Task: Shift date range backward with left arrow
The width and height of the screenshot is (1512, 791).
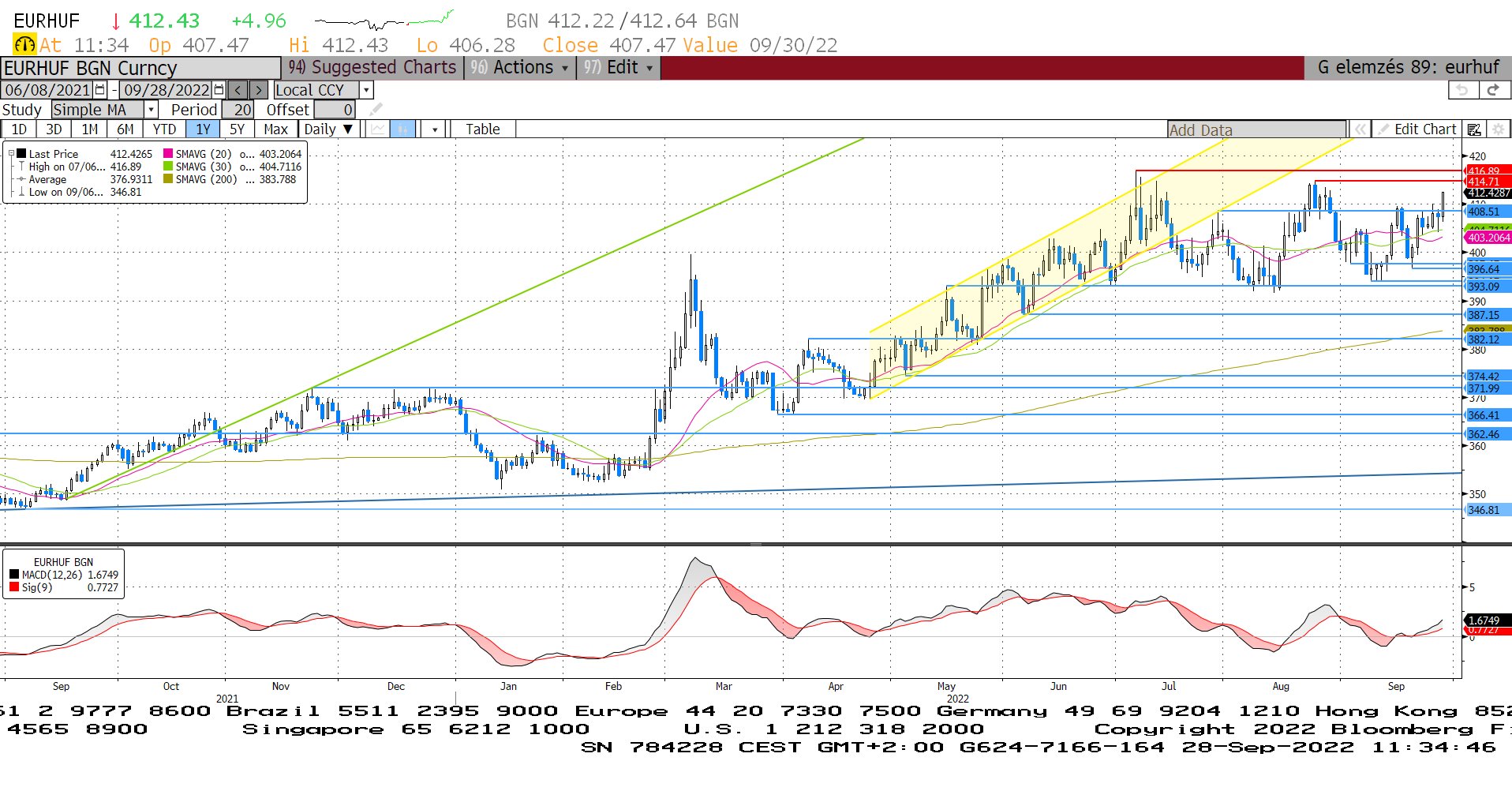Action: (x=238, y=90)
